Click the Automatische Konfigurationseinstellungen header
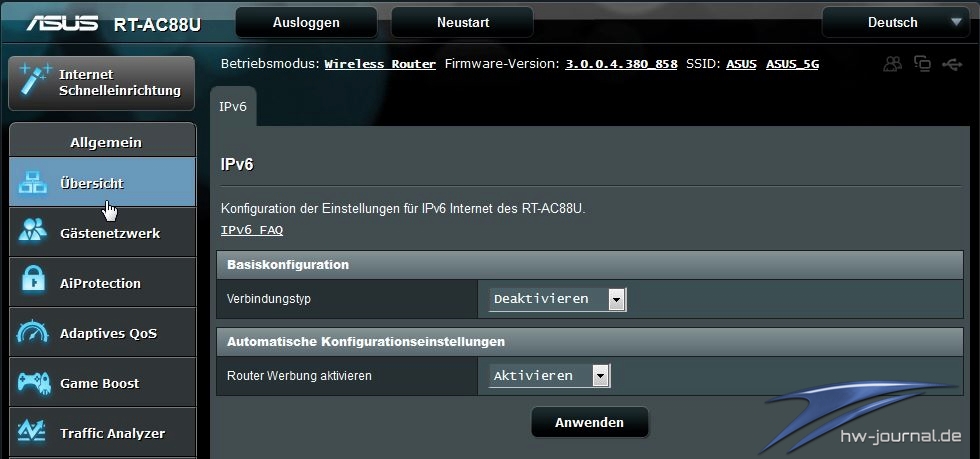 point(589,342)
